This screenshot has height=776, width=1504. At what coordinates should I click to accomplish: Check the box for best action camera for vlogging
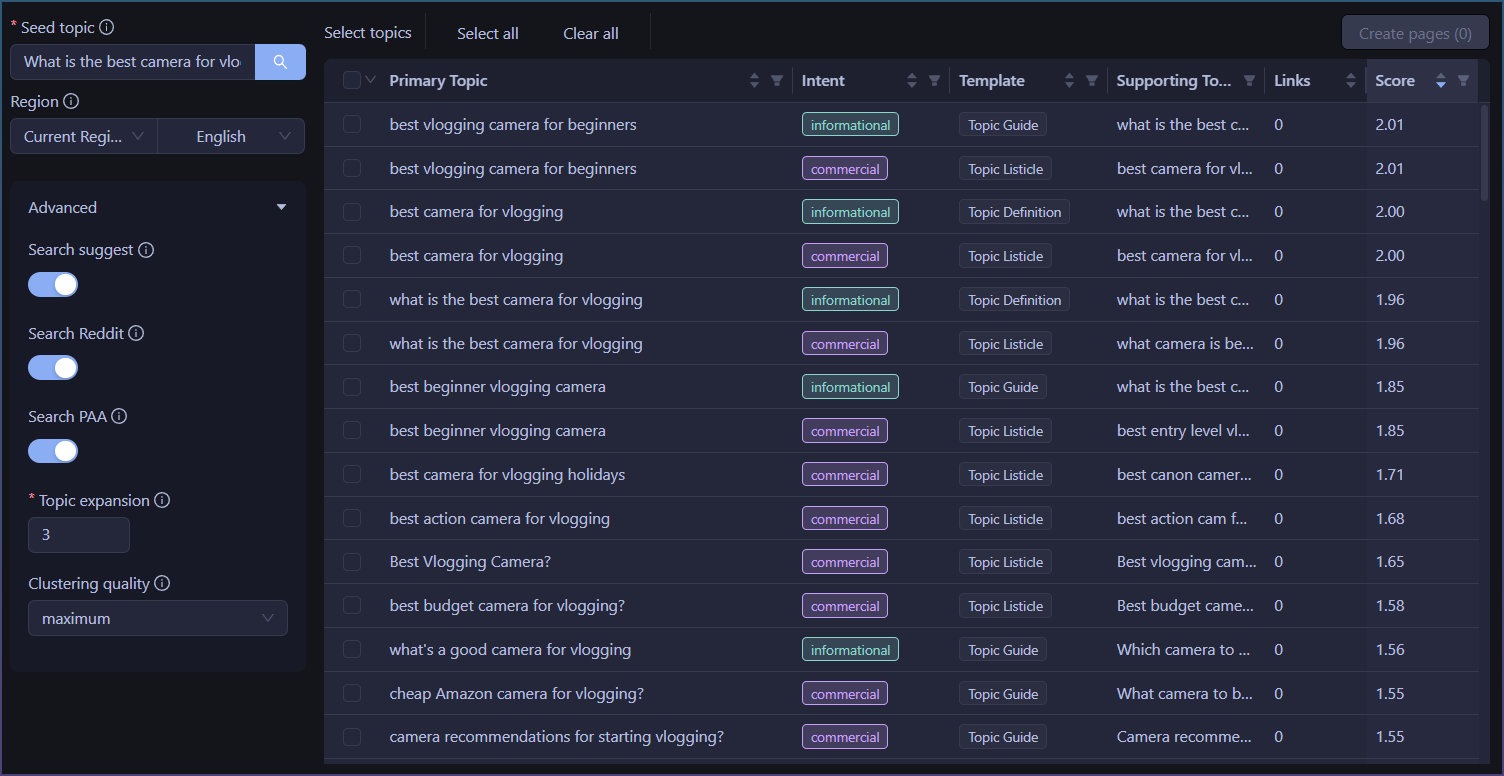click(x=352, y=518)
